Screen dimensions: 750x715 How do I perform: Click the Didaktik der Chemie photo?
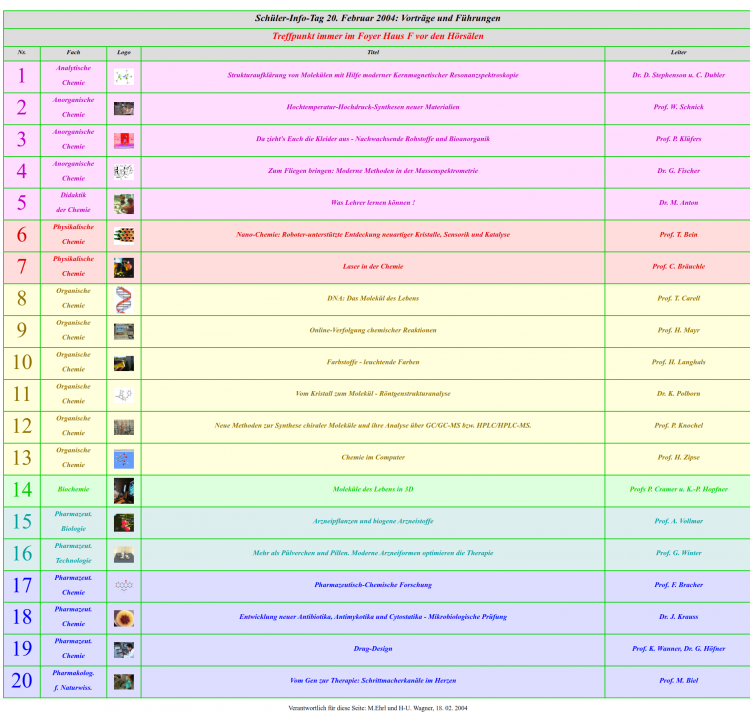tap(123, 203)
